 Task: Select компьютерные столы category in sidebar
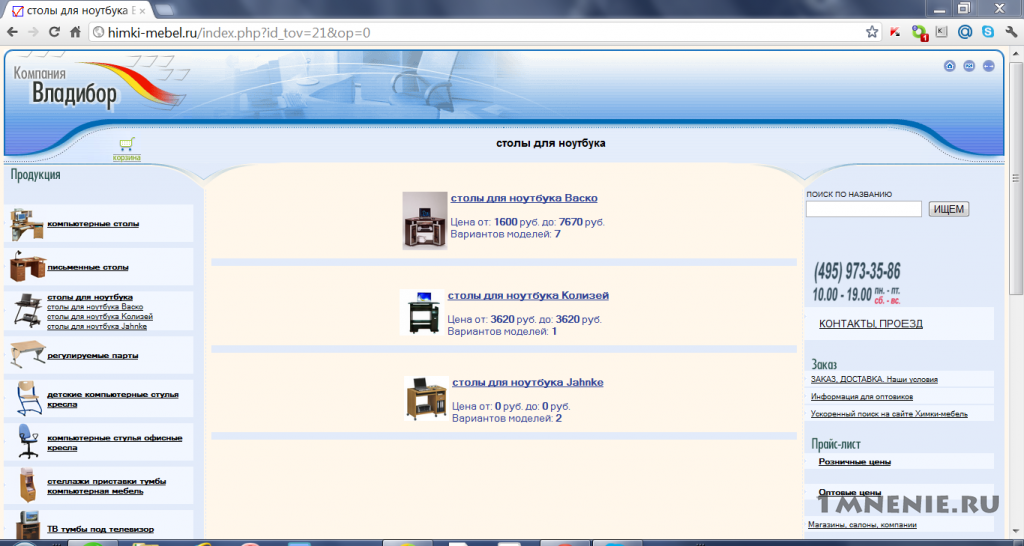pyautogui.click(x=93, y=224)
